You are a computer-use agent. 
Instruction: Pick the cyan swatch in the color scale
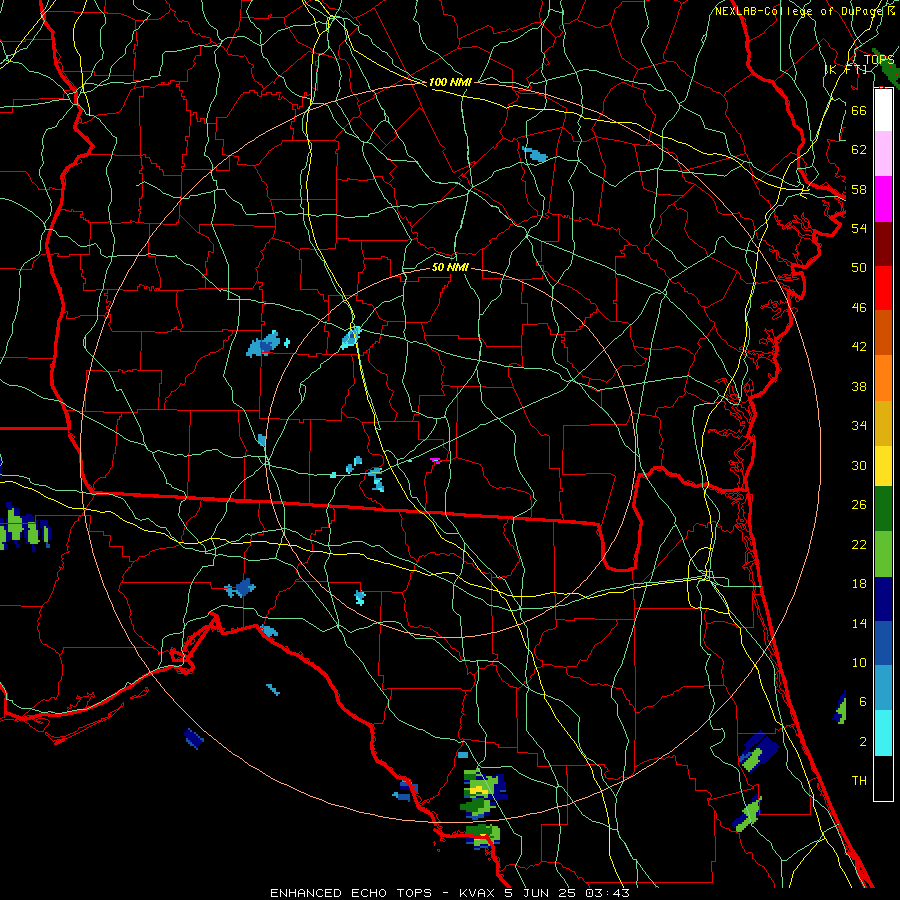[883, 733]
